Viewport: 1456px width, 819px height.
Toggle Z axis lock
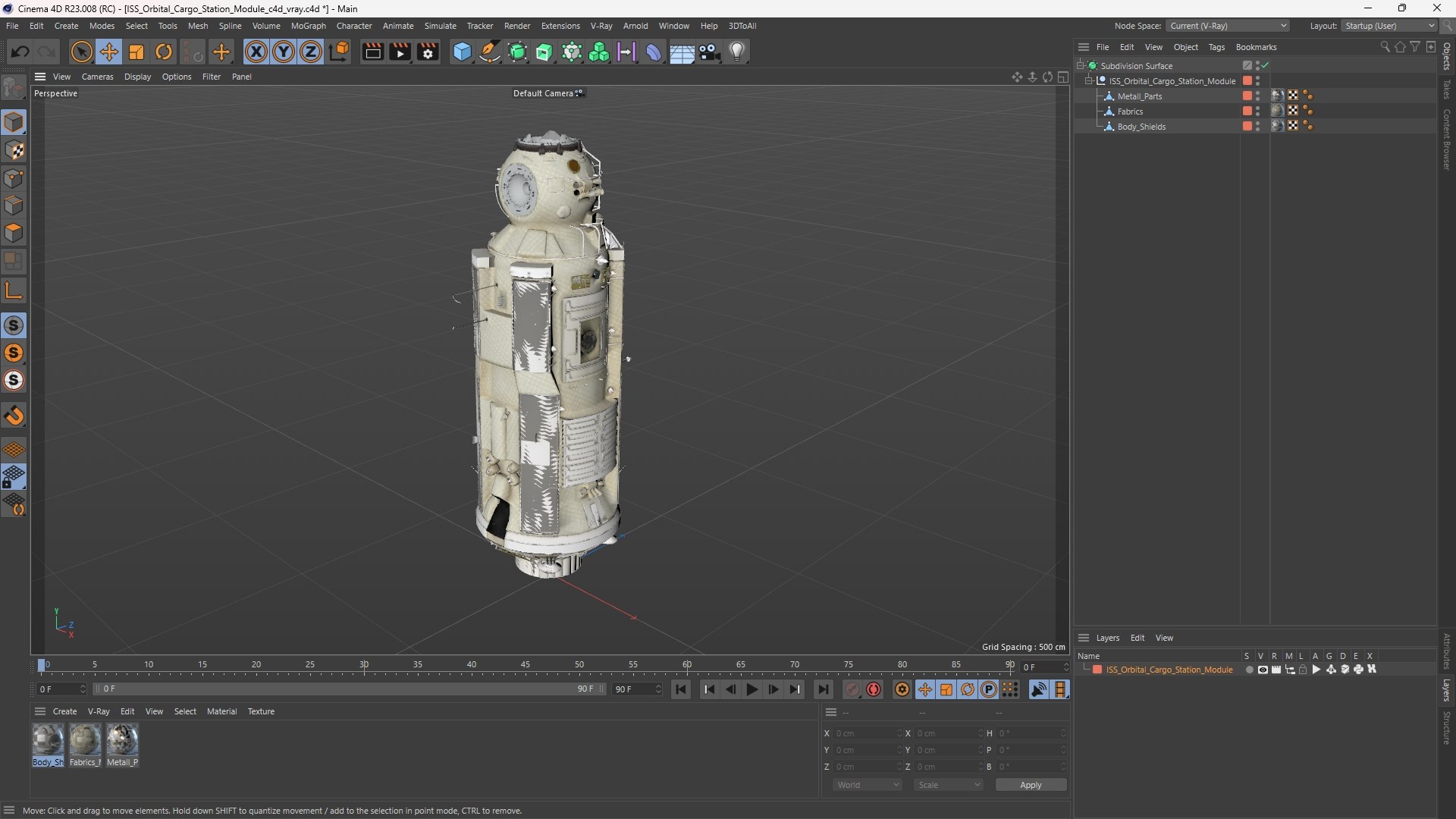coord(311,52)
